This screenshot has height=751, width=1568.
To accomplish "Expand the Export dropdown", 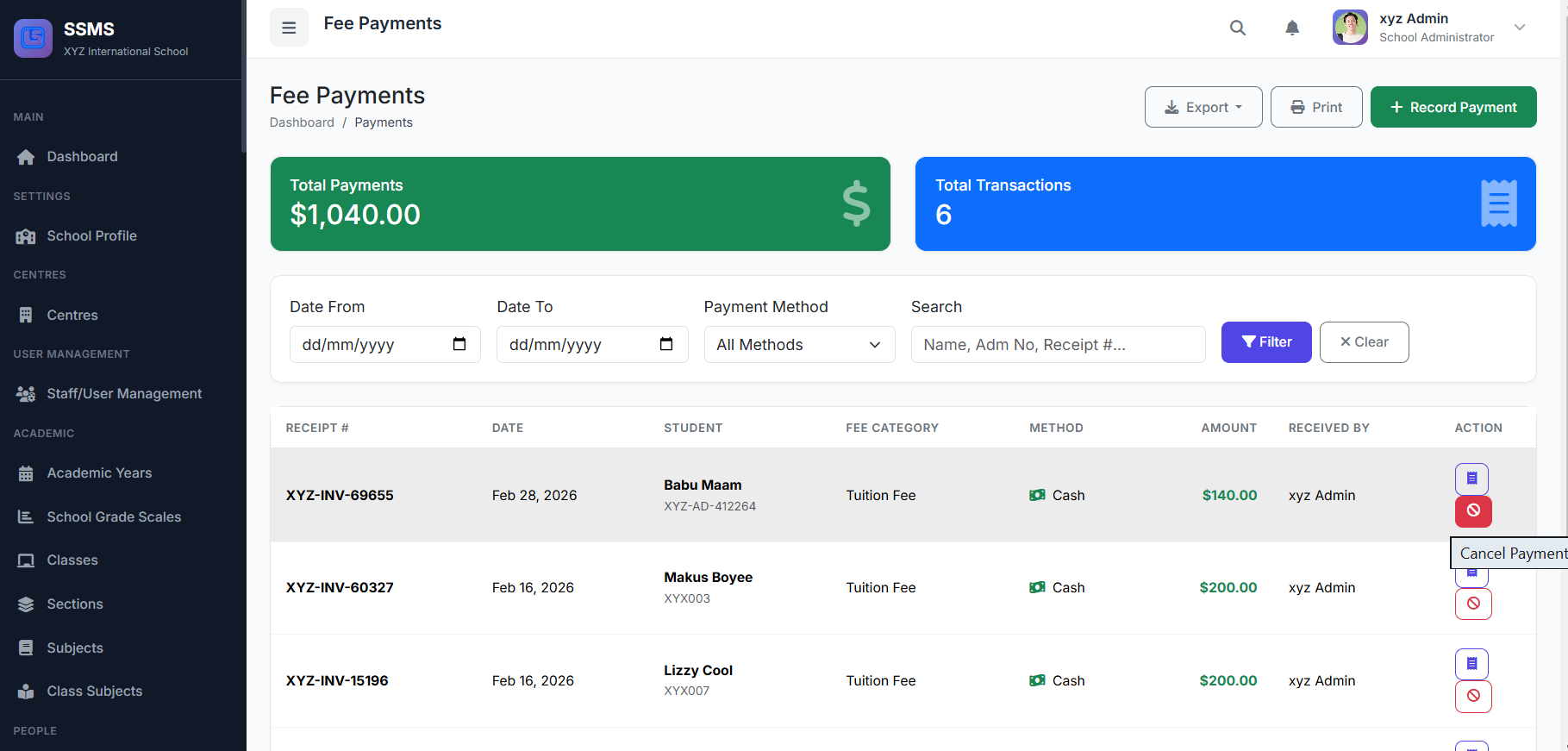I will 1203,107.
